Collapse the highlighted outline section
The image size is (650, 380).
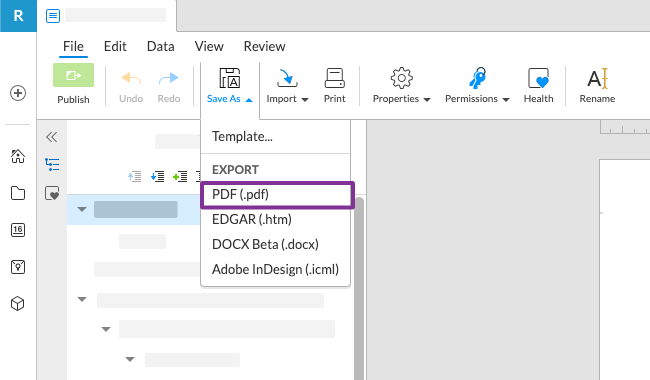coord(82,209)
